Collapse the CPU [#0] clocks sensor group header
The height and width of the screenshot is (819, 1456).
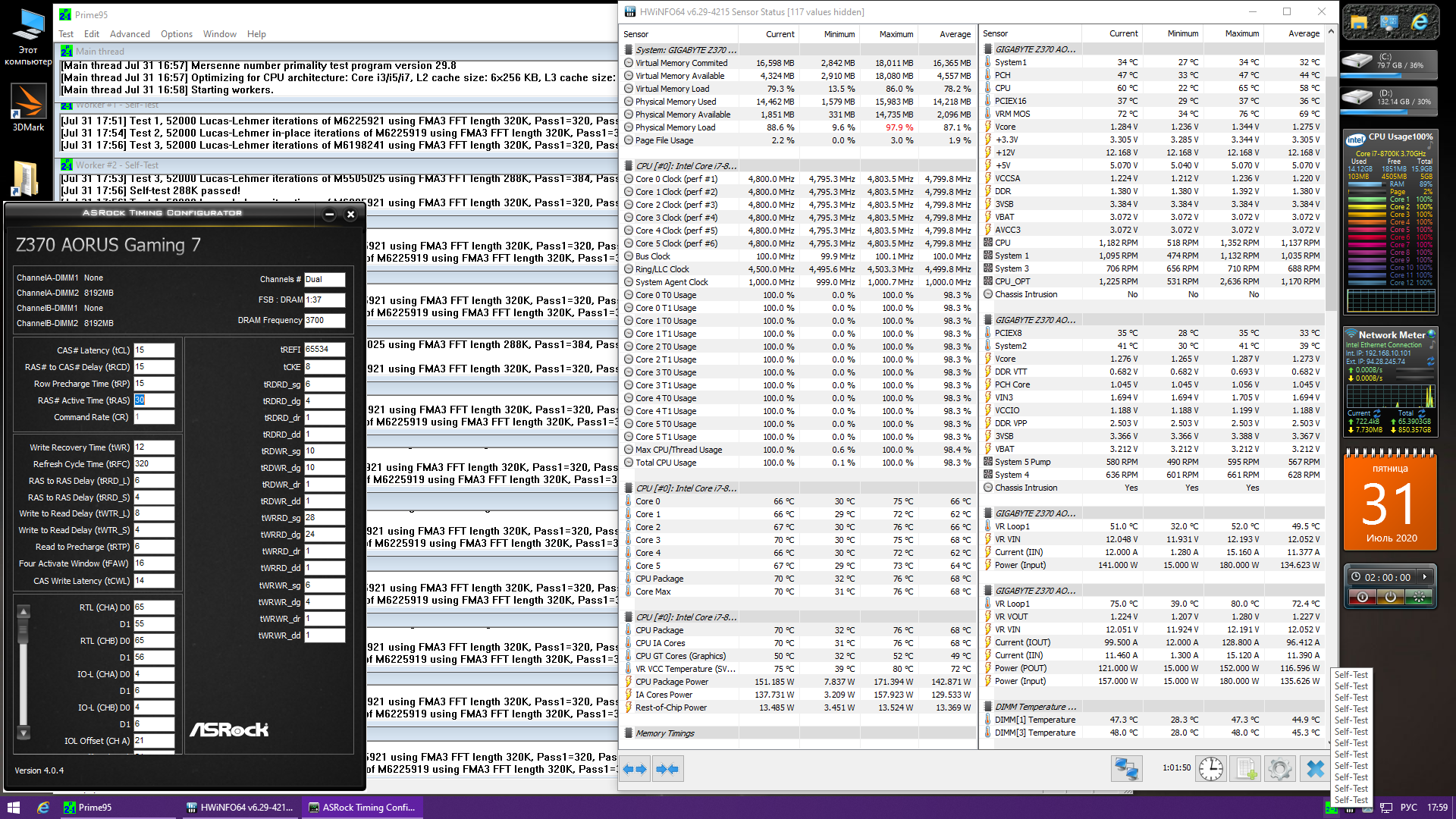point(686,166)
